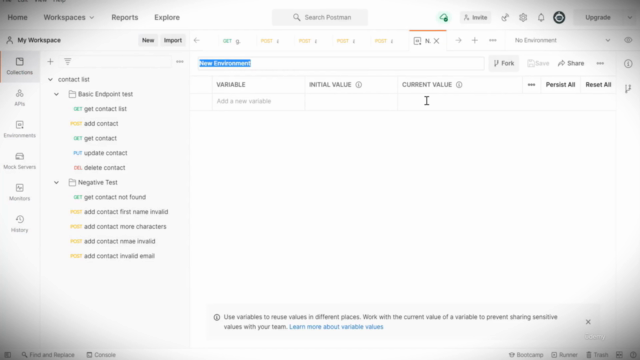
Task: Expand the Upgrade dropdown arrow
Action: 630,18
